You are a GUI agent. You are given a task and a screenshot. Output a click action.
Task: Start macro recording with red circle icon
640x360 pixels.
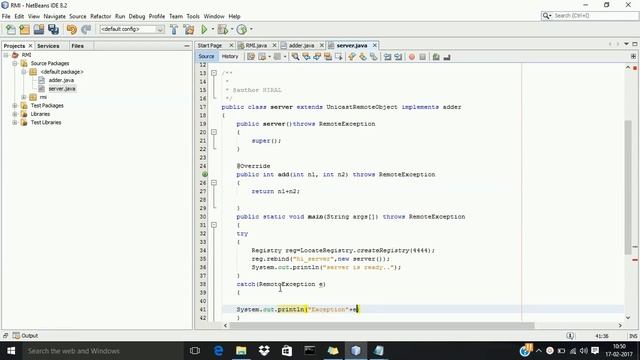click(412, 57)
